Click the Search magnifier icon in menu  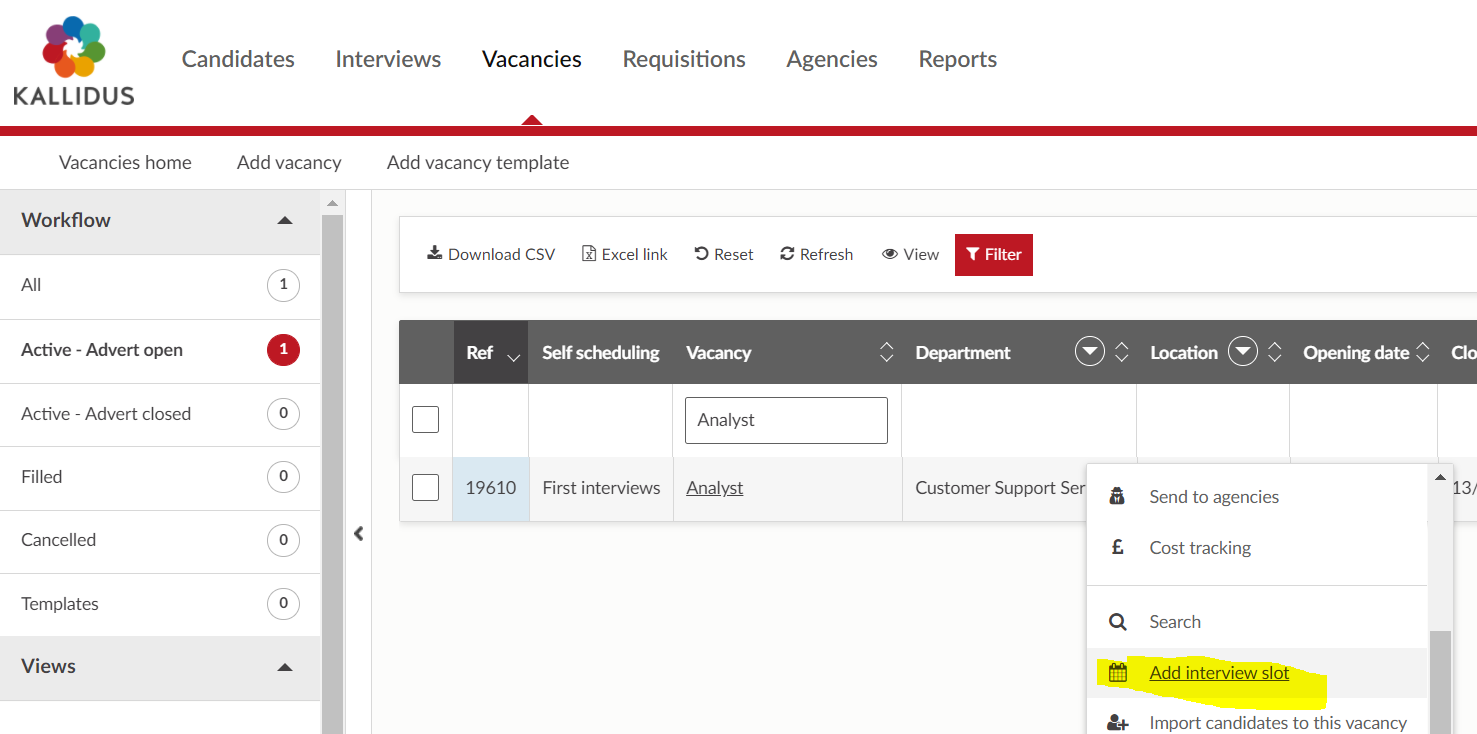pos(1118,622)
